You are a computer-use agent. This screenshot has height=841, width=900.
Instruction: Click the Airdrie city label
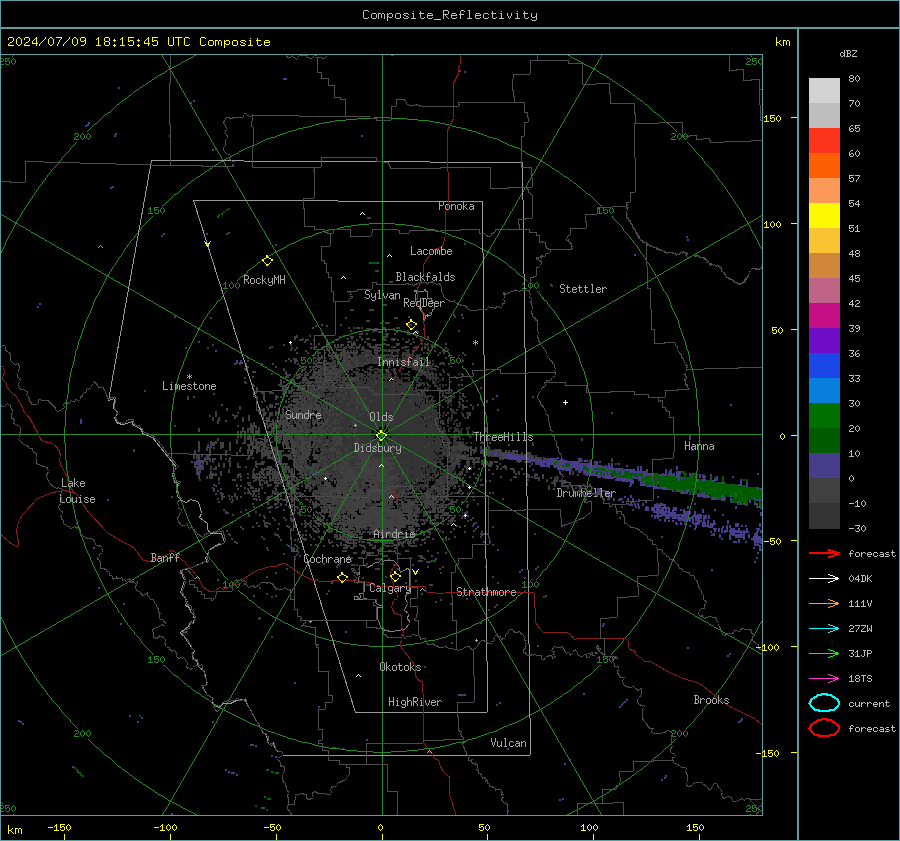(x=394, y=534)
